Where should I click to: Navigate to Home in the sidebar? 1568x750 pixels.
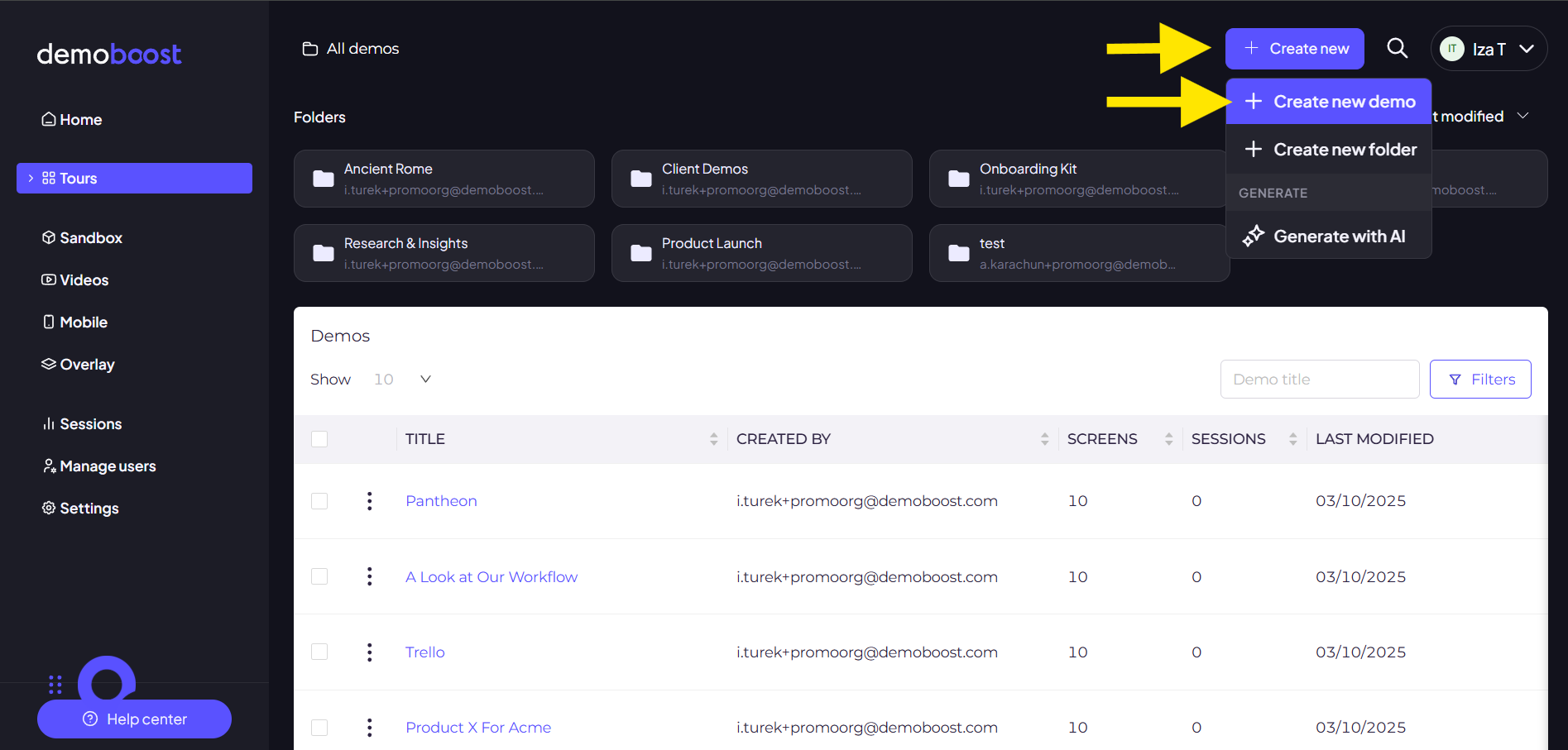pos(72,120)
